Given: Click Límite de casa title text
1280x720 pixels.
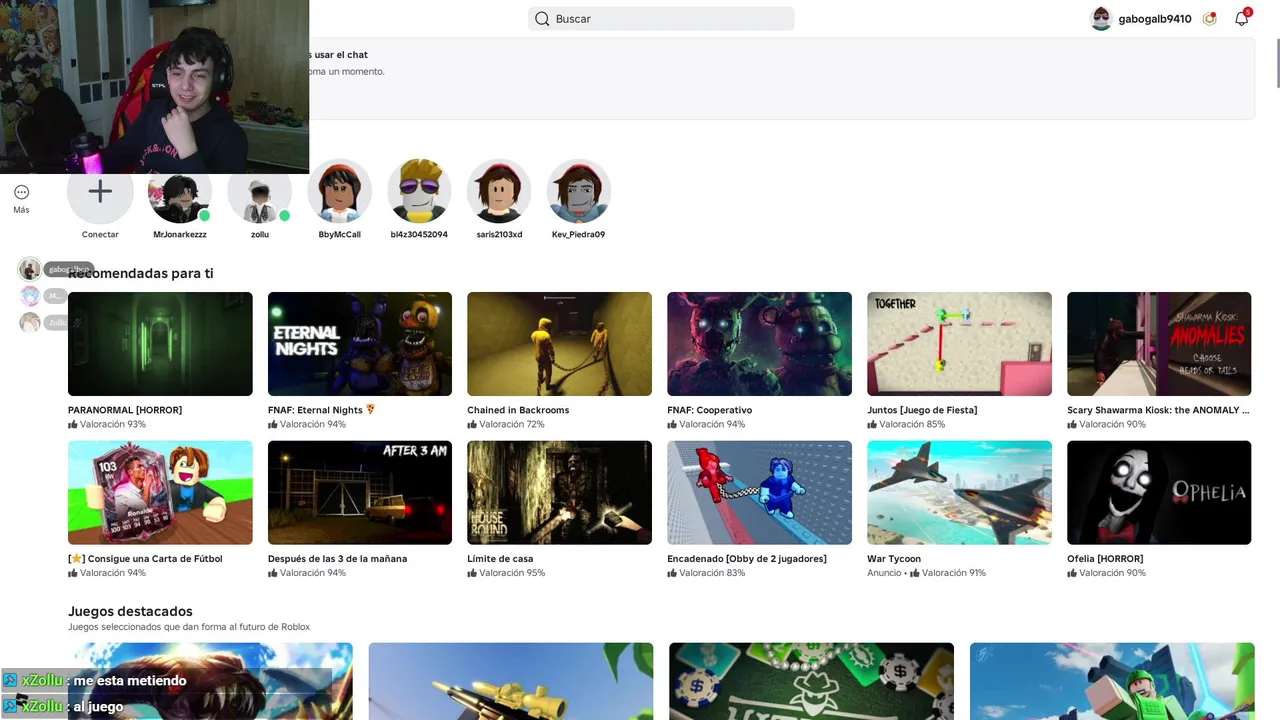Looking at the screenshot, I should tap(500, 559).
